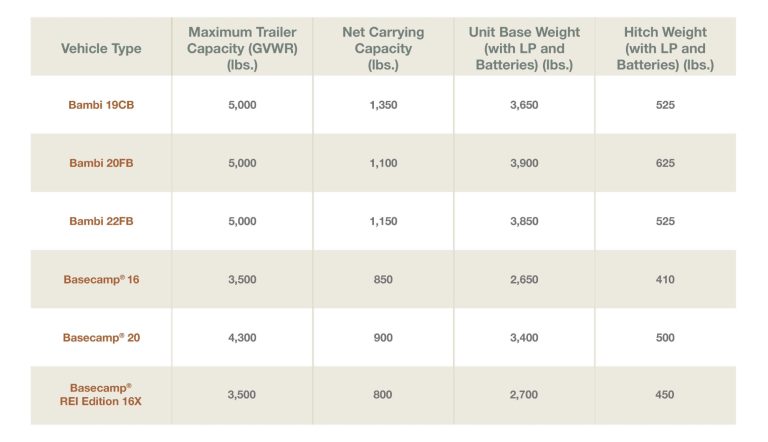Image resolution: width=768 pixels, height=442 pixels.
Task: Open the Bambi 19CB vehicle name
Action: pyautogui.click(x=101, y=104)
